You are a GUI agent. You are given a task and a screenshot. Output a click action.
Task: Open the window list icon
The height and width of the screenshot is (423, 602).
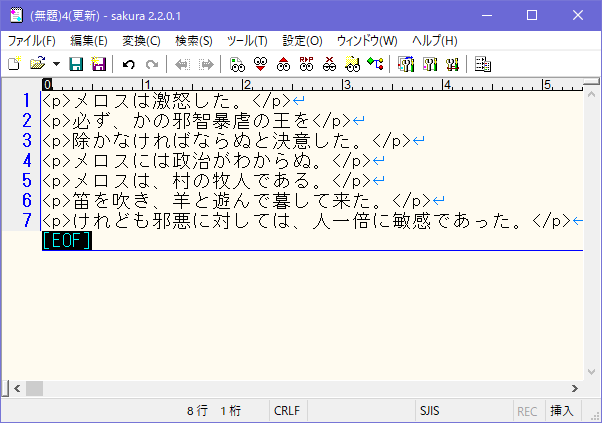coord(483,64)
